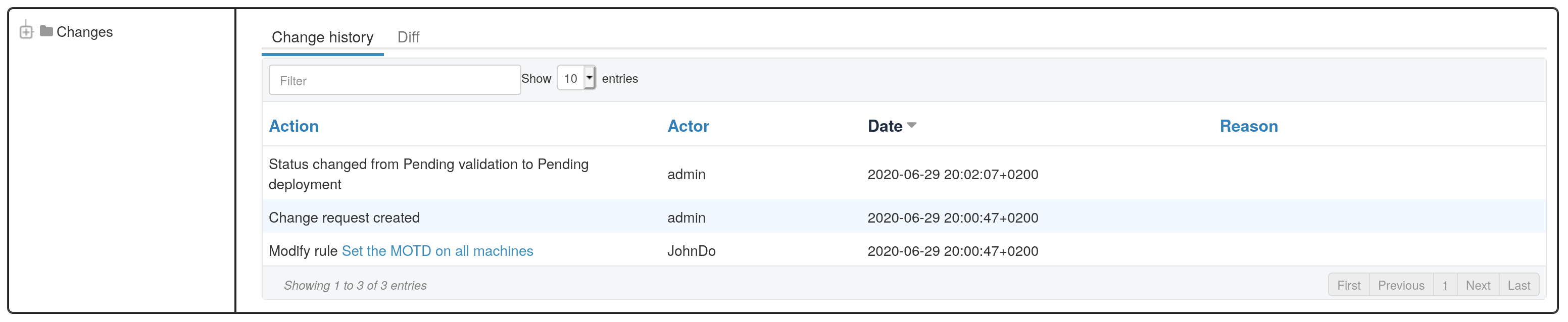Sort by the Action column header

click(x=293, y=126)
